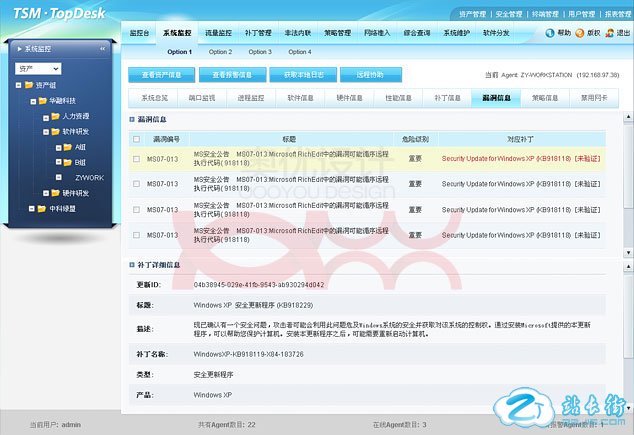The width and height of the screenshot is (634, 435).
Task: Collapse sidebar with double-arrow icon
Action: tap(102, 48)
